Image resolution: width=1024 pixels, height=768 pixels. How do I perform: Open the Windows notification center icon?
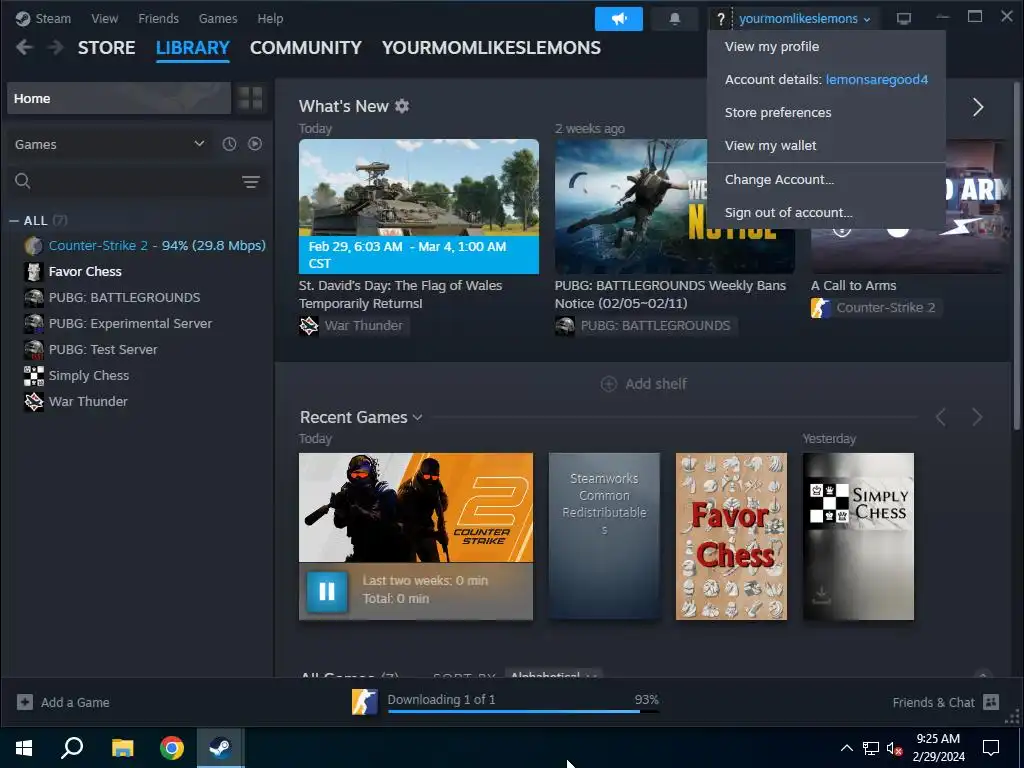coord(991,748)
